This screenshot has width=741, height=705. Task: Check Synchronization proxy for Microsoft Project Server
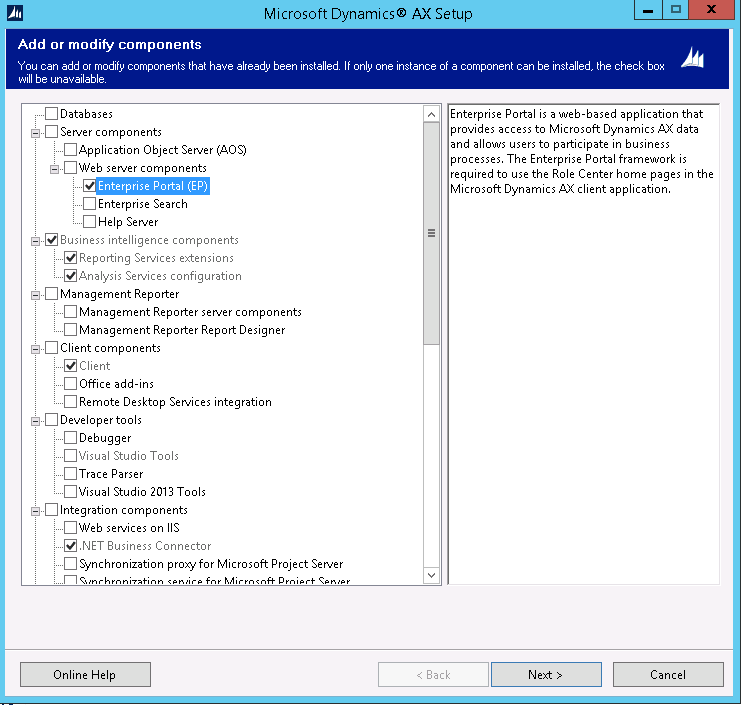[70, 564]
